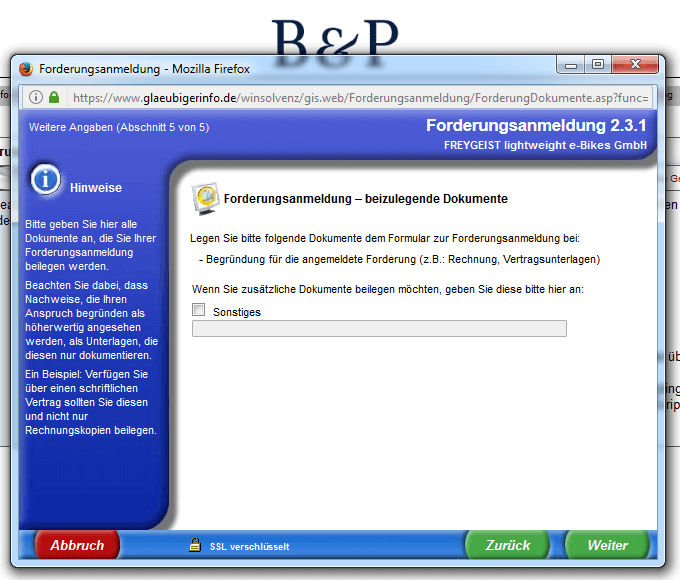The height and width of the screenshot is (580, 680).
Task: Continue with the Weiter button
Action: (x=607, y=545)
